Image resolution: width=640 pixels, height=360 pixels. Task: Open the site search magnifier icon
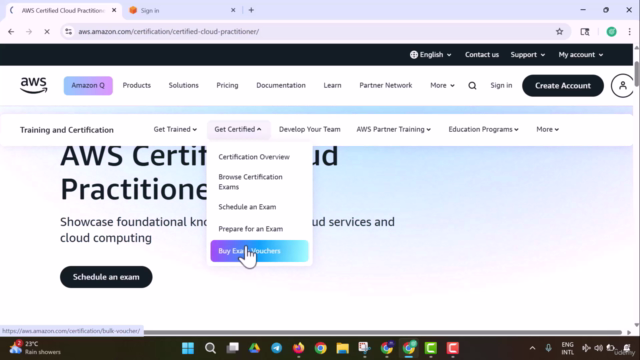[x=472, y=86]
